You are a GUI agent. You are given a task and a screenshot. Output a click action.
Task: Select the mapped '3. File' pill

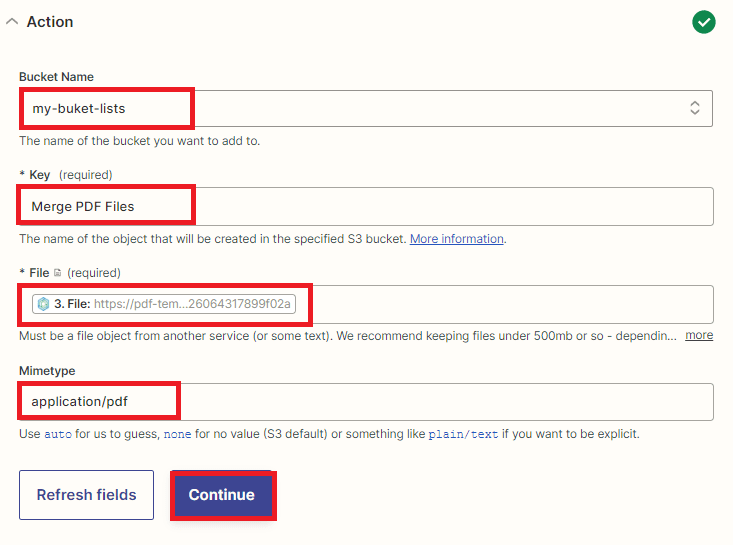166,304
